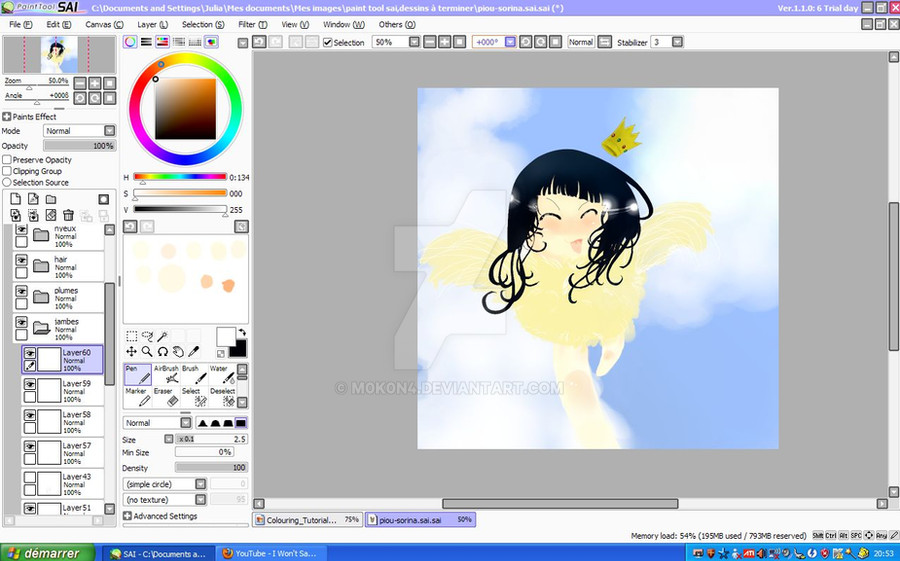
Task: Pick the magic wand tool
Action: (x=162, y=336)
